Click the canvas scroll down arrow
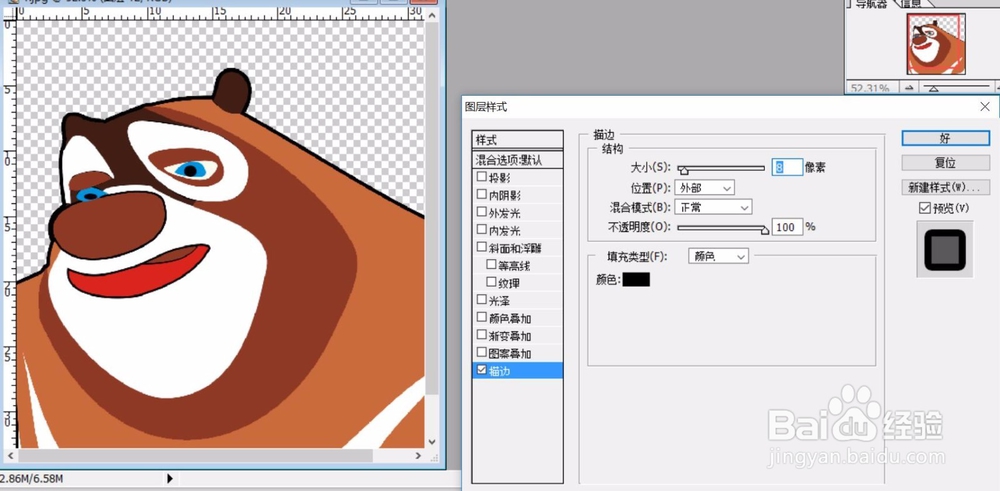Viewport: 1000px width, 491px height. 432,441
